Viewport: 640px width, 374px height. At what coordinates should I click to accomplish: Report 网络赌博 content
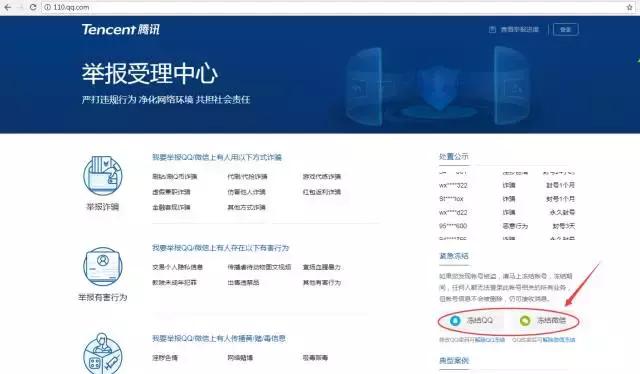click(240, 358)
